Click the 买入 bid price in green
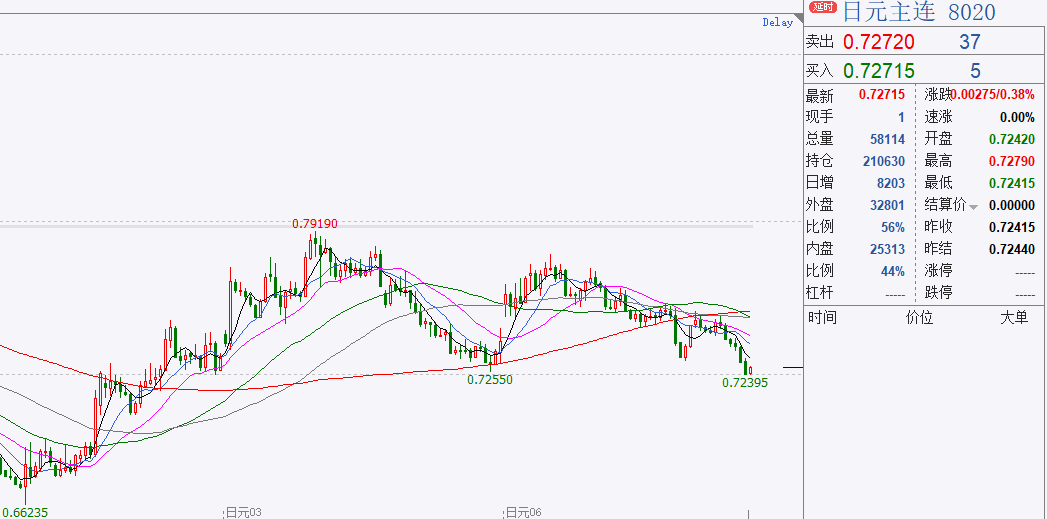The width and height of the screenshot is (1047, 519). tap(878, 71)
